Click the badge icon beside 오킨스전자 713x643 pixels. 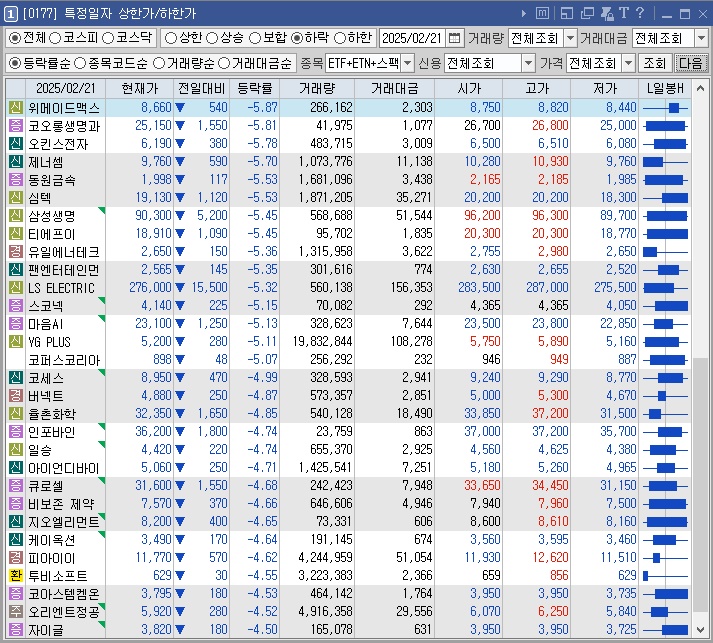click(15, 144)
